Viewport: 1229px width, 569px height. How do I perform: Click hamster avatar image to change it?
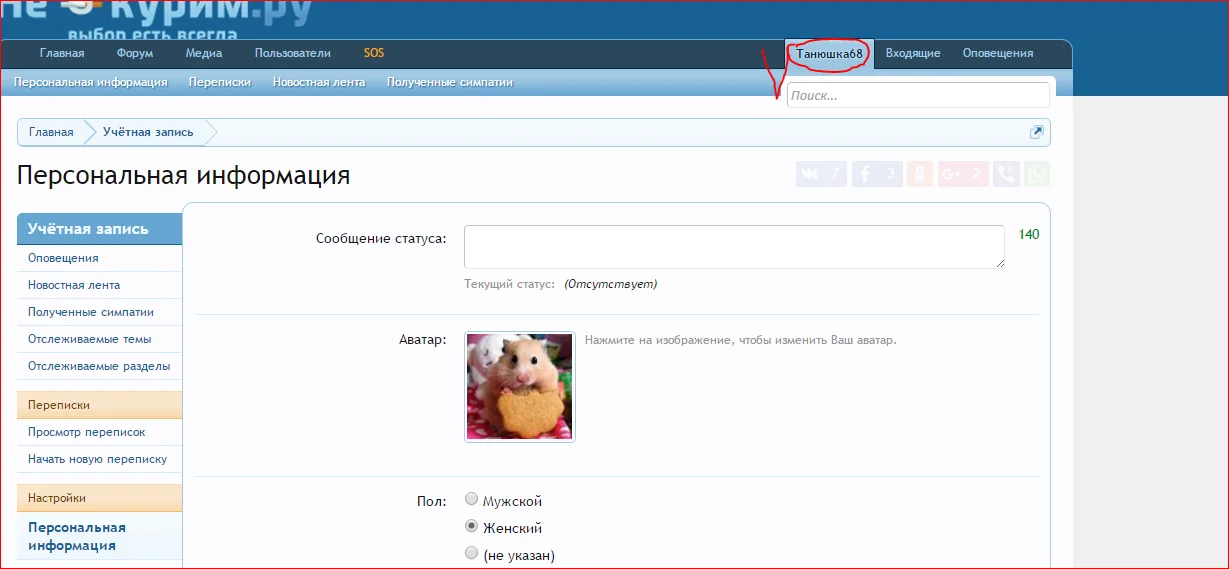point(520,387)
